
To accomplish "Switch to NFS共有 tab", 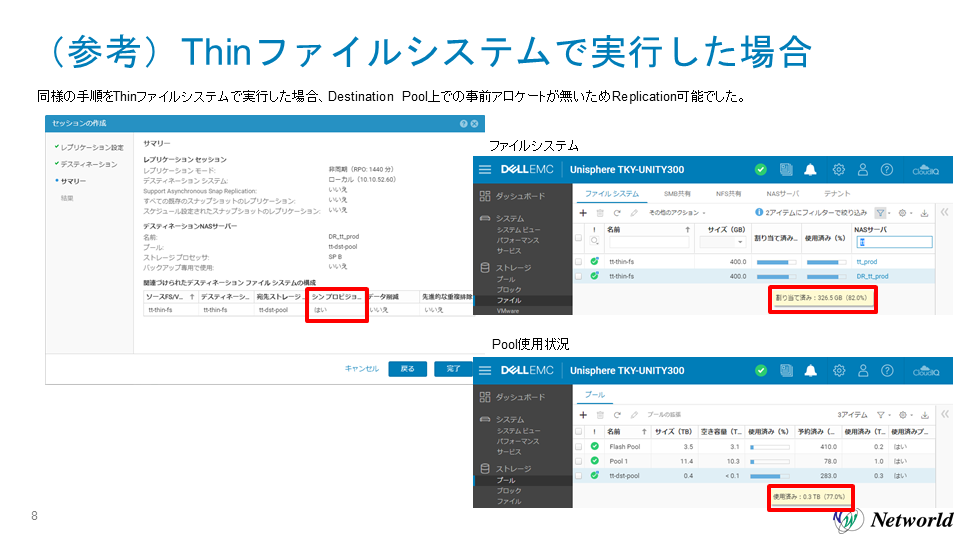I will (x=729, y=193).
